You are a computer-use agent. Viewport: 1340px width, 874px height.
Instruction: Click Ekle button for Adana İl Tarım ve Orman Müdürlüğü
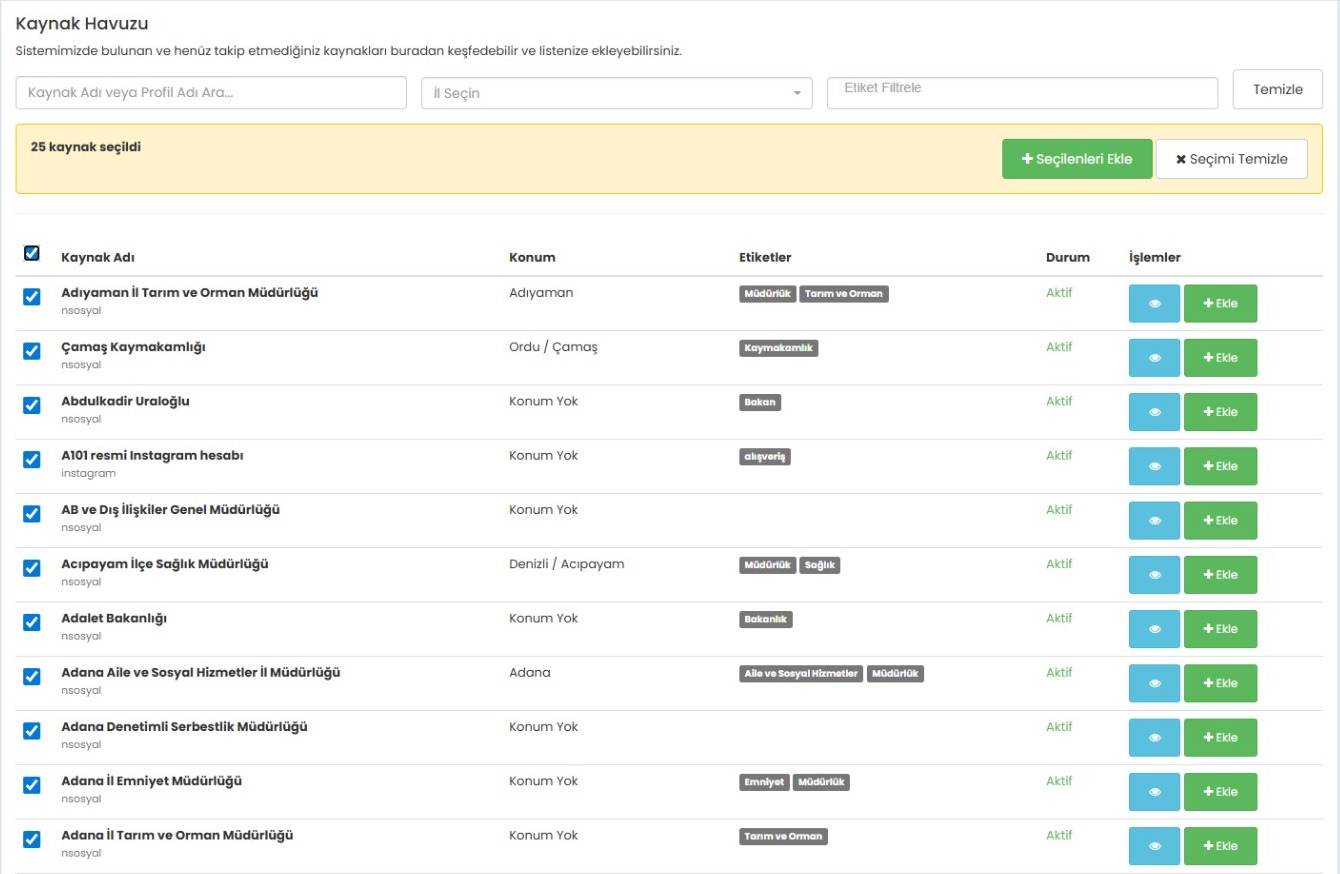[x=1220, y=846]
